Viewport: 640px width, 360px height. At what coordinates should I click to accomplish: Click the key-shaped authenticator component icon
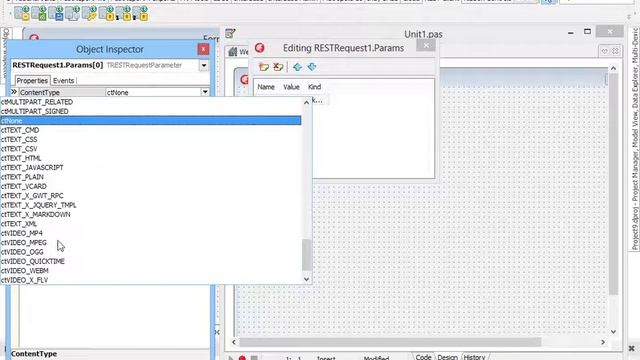tap(89, 13)
